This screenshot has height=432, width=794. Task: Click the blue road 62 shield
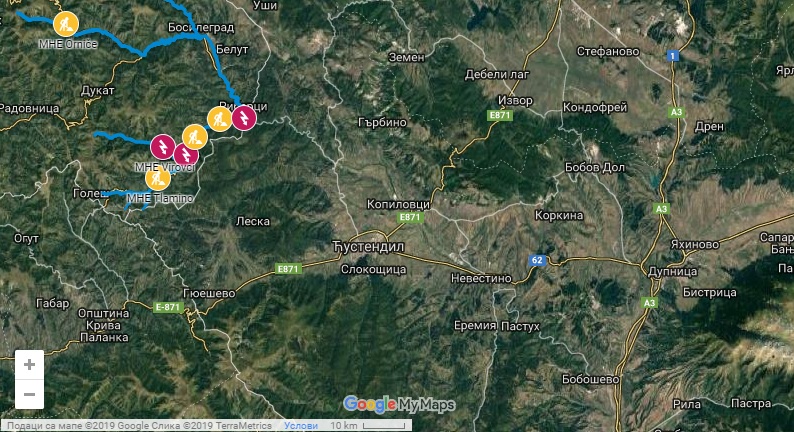[537, 261]
